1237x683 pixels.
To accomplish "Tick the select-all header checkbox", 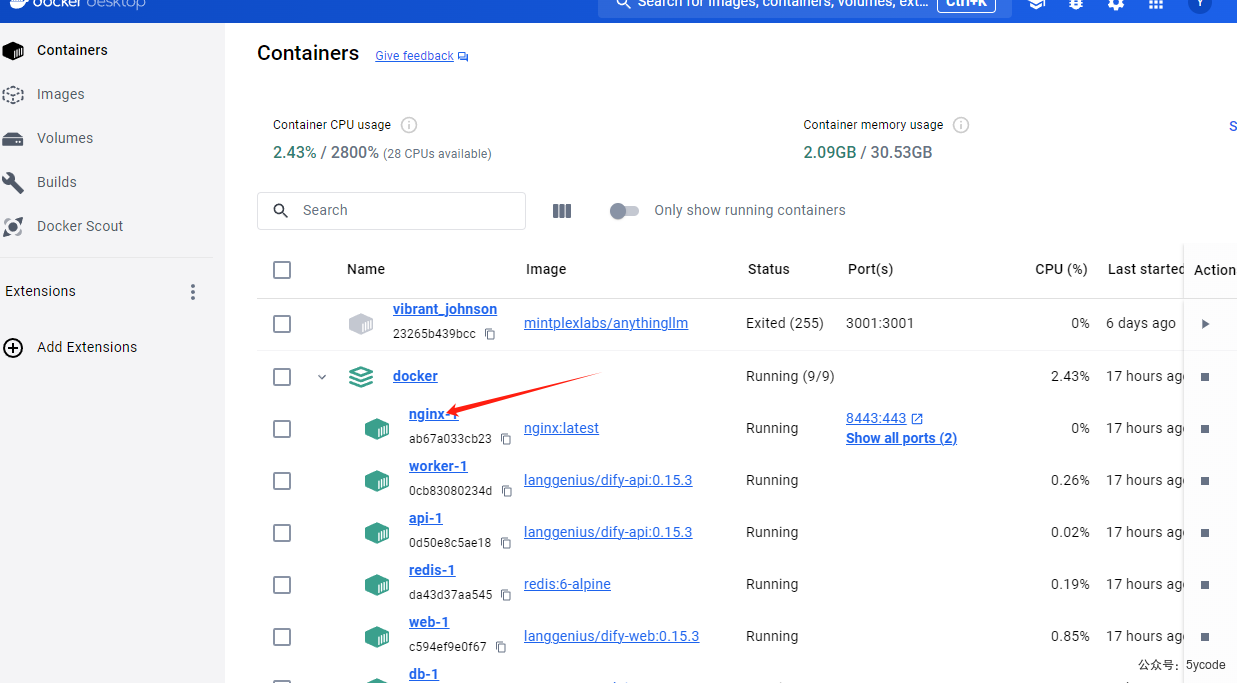I will coord(282,270).
